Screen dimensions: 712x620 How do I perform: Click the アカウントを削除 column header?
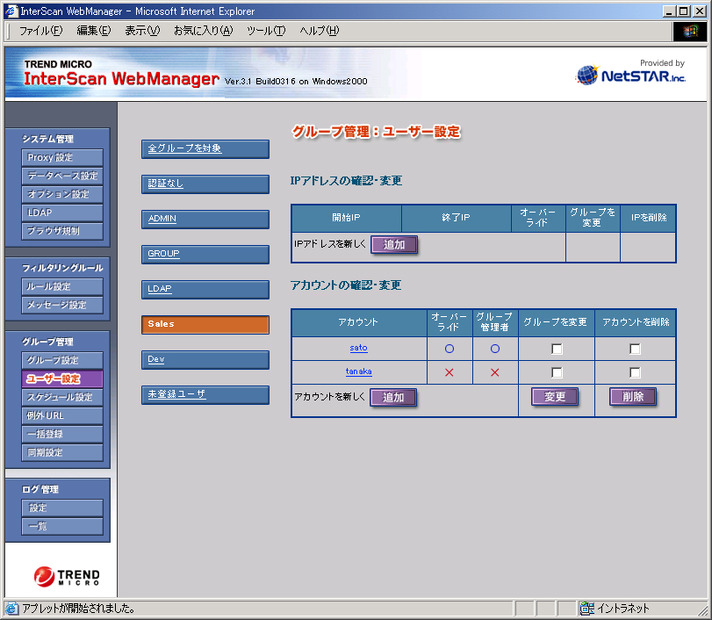coord(635,322)
